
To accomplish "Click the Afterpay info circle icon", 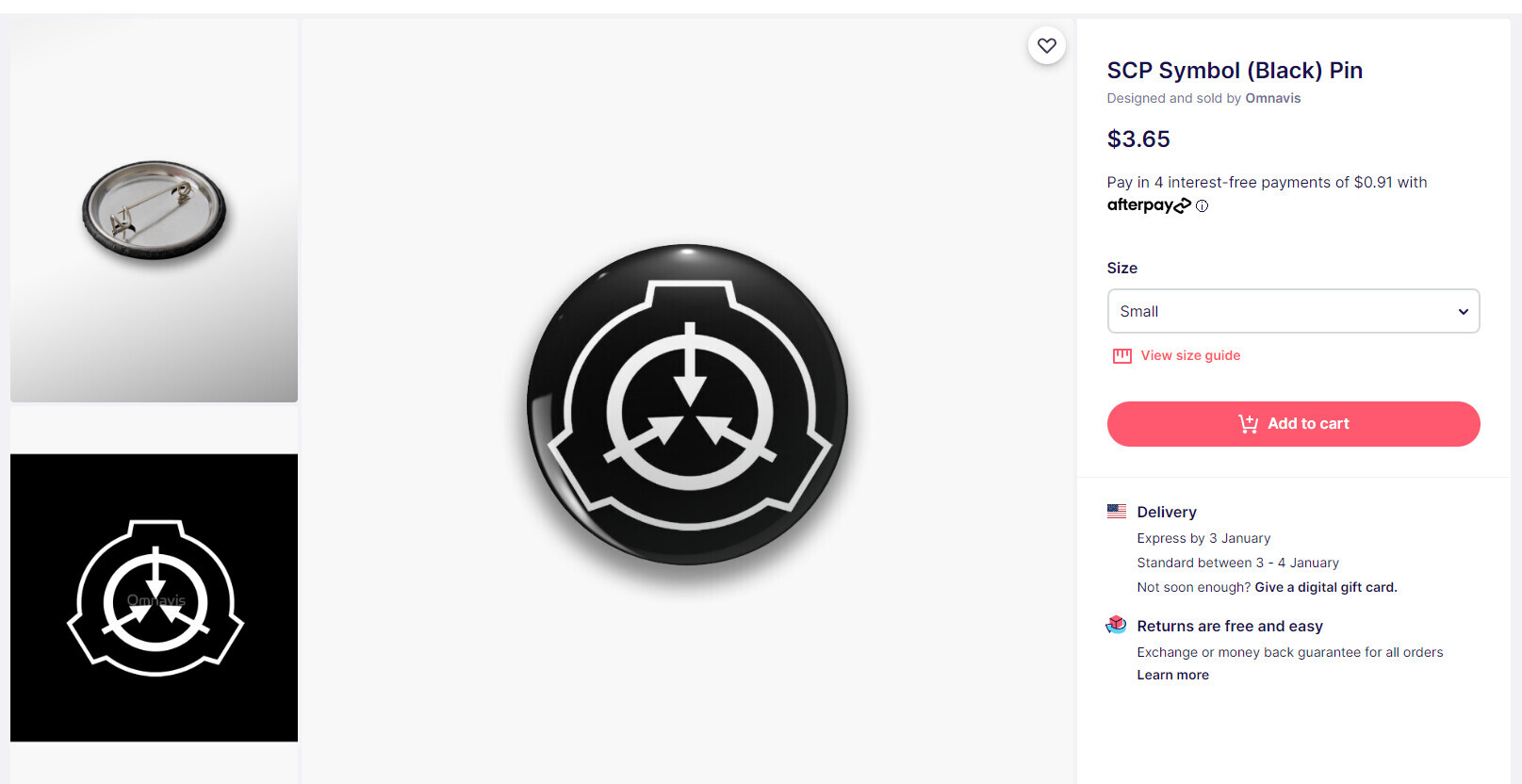I will pos(1202,205).
